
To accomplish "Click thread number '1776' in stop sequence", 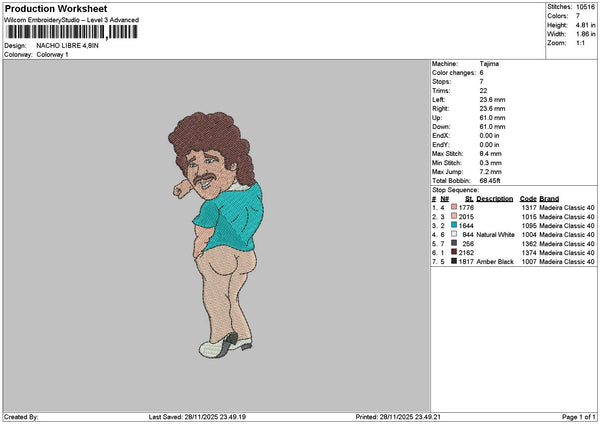I will click(466, 208).
